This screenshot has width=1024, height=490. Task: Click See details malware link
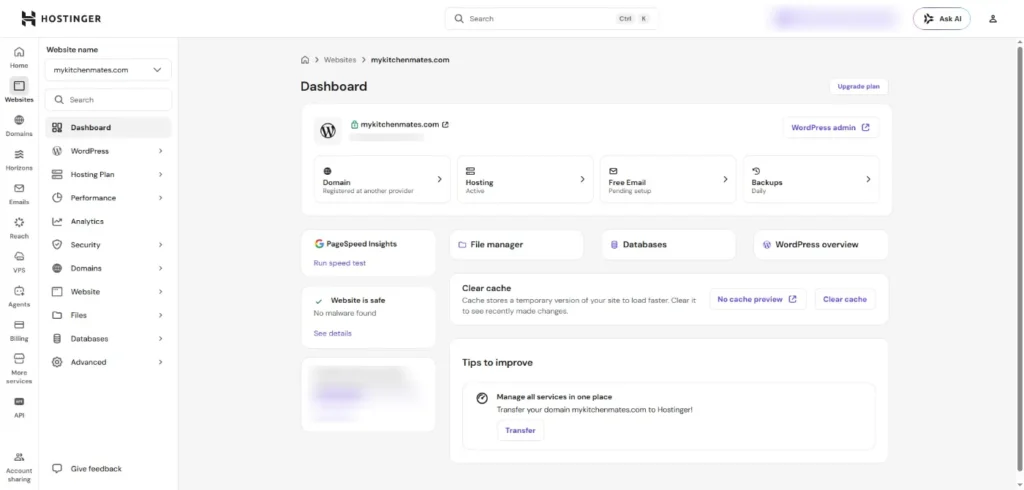point(332,333)
